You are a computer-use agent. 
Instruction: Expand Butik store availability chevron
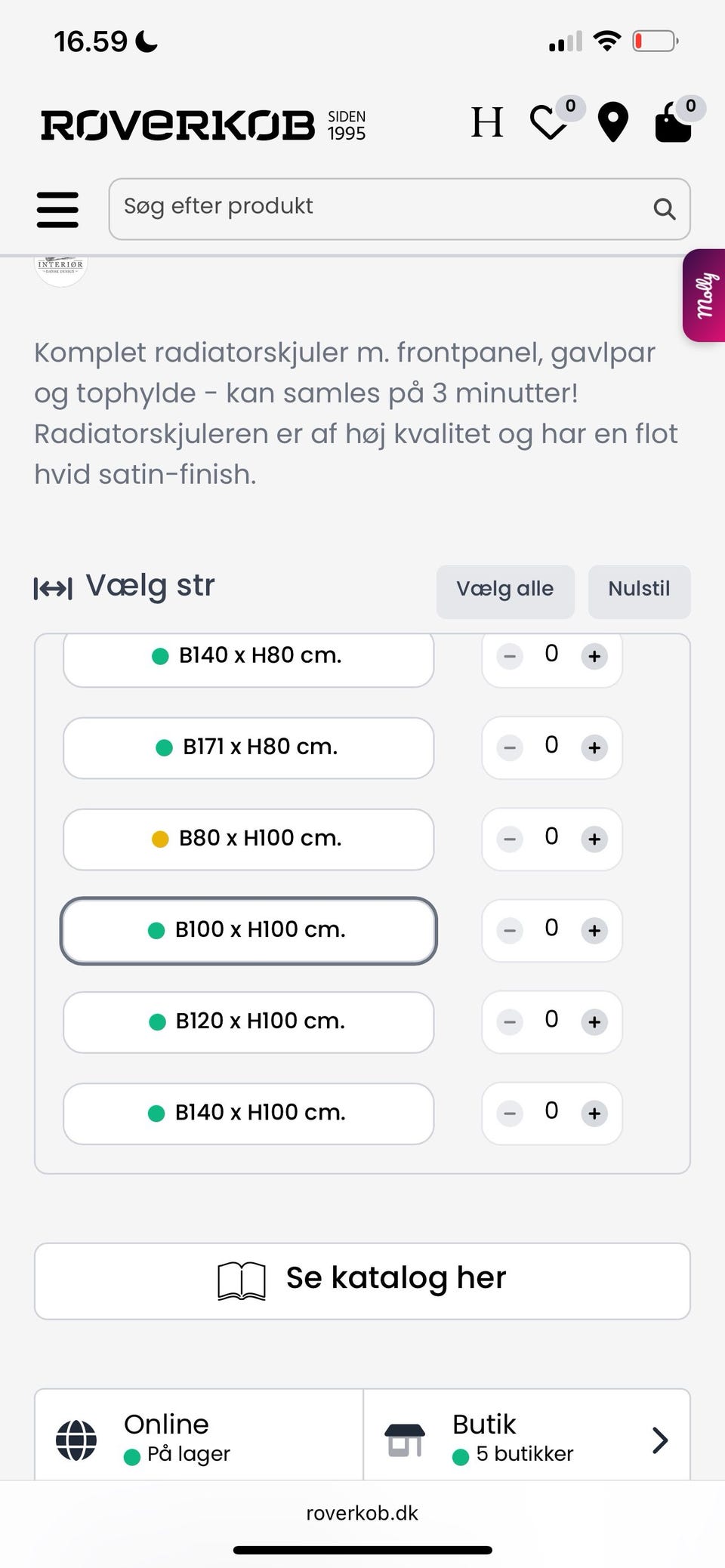point(659,1440)
